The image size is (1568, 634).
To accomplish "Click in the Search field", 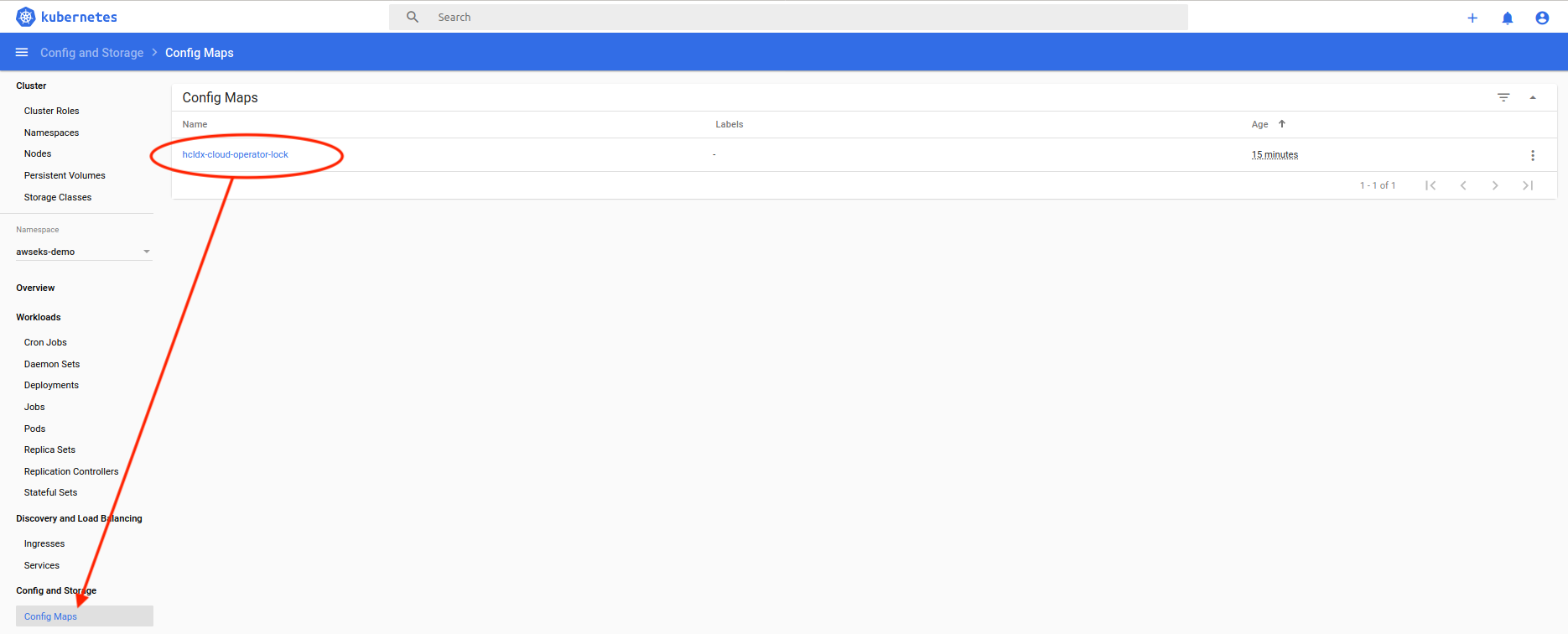I will tap(788, 17).
